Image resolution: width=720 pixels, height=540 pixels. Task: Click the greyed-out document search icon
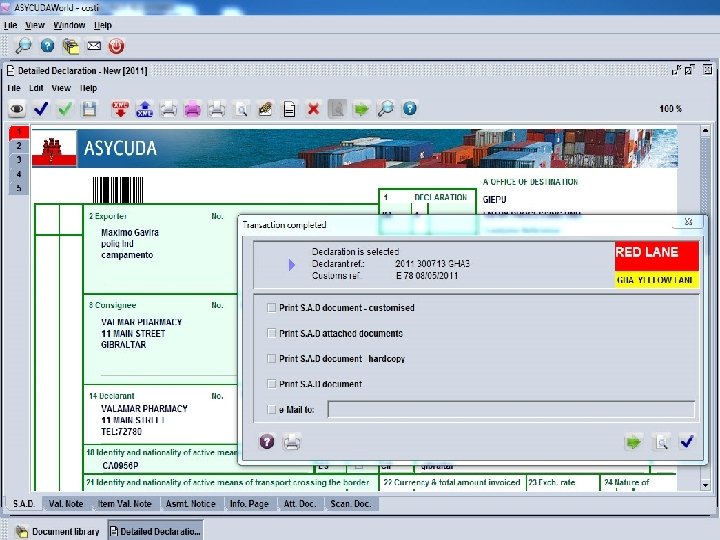[x=337, y=109]
